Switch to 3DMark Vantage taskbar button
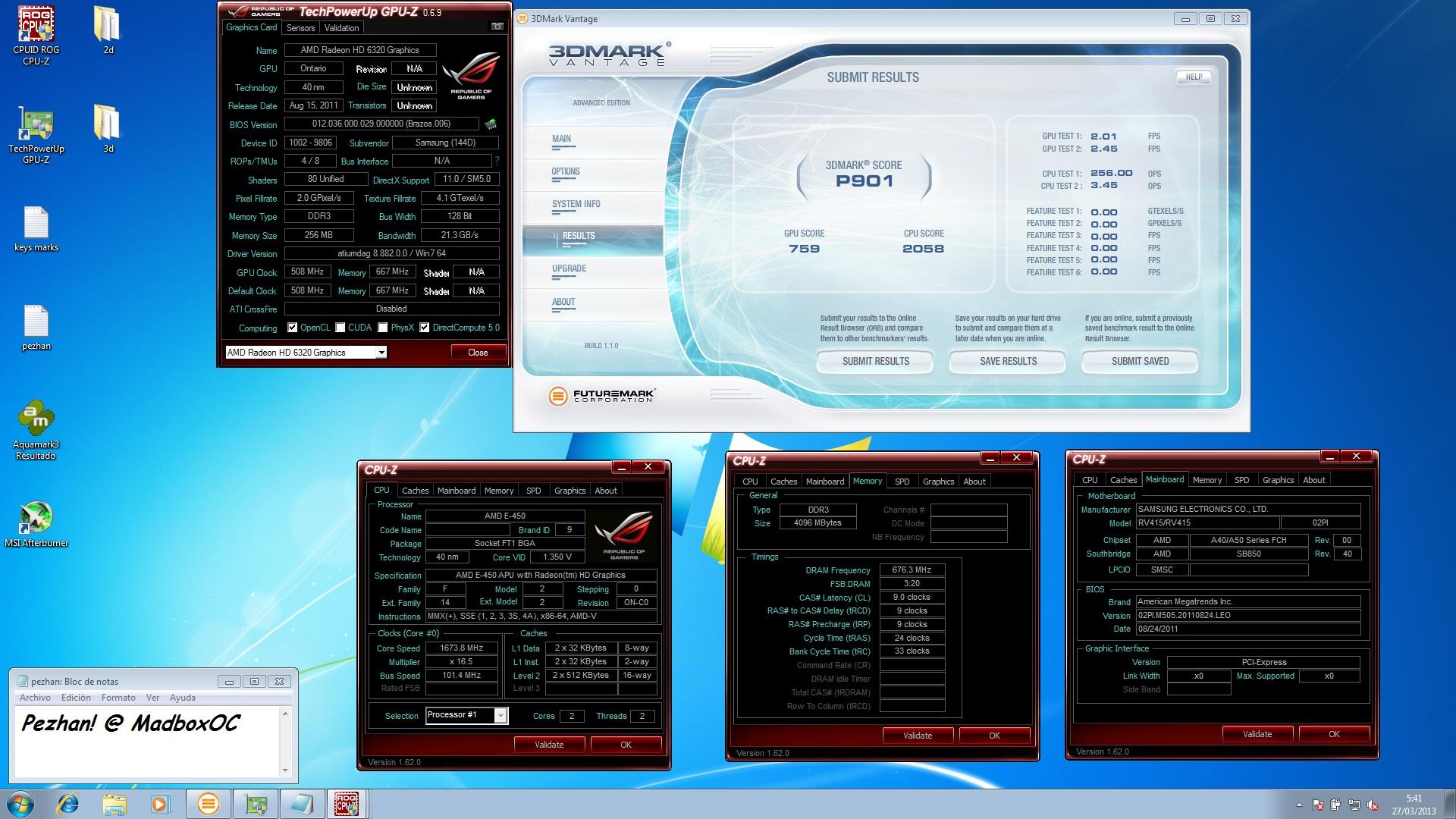This screenshot has width=1456, height=819. click(208, 804)
